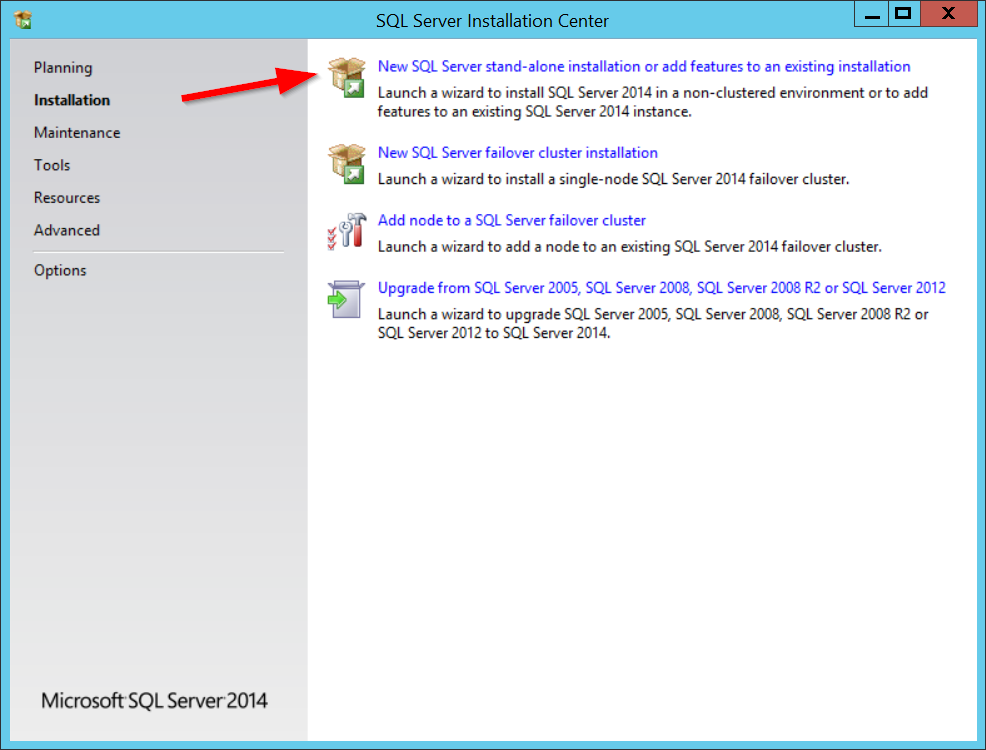Click the upgrade SQL Server green arrow icon

[x=346, y=298]
